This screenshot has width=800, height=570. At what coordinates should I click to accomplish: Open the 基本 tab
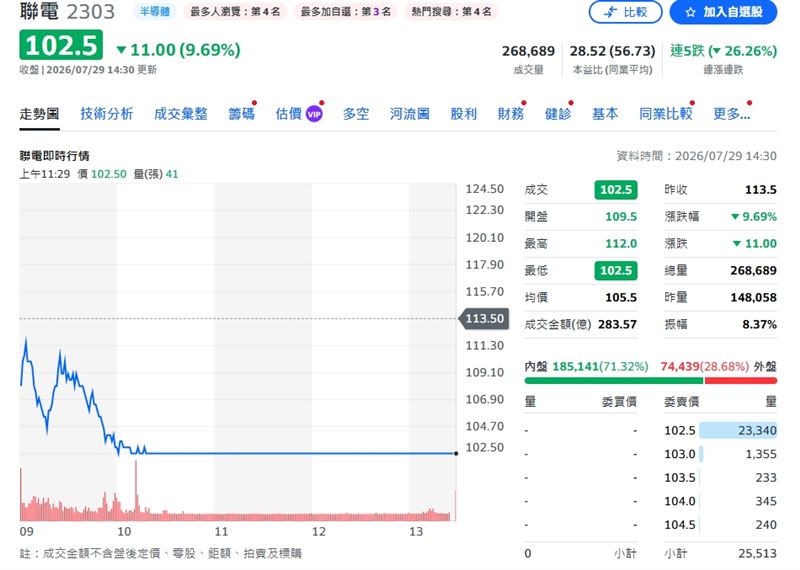click(605, 114)
